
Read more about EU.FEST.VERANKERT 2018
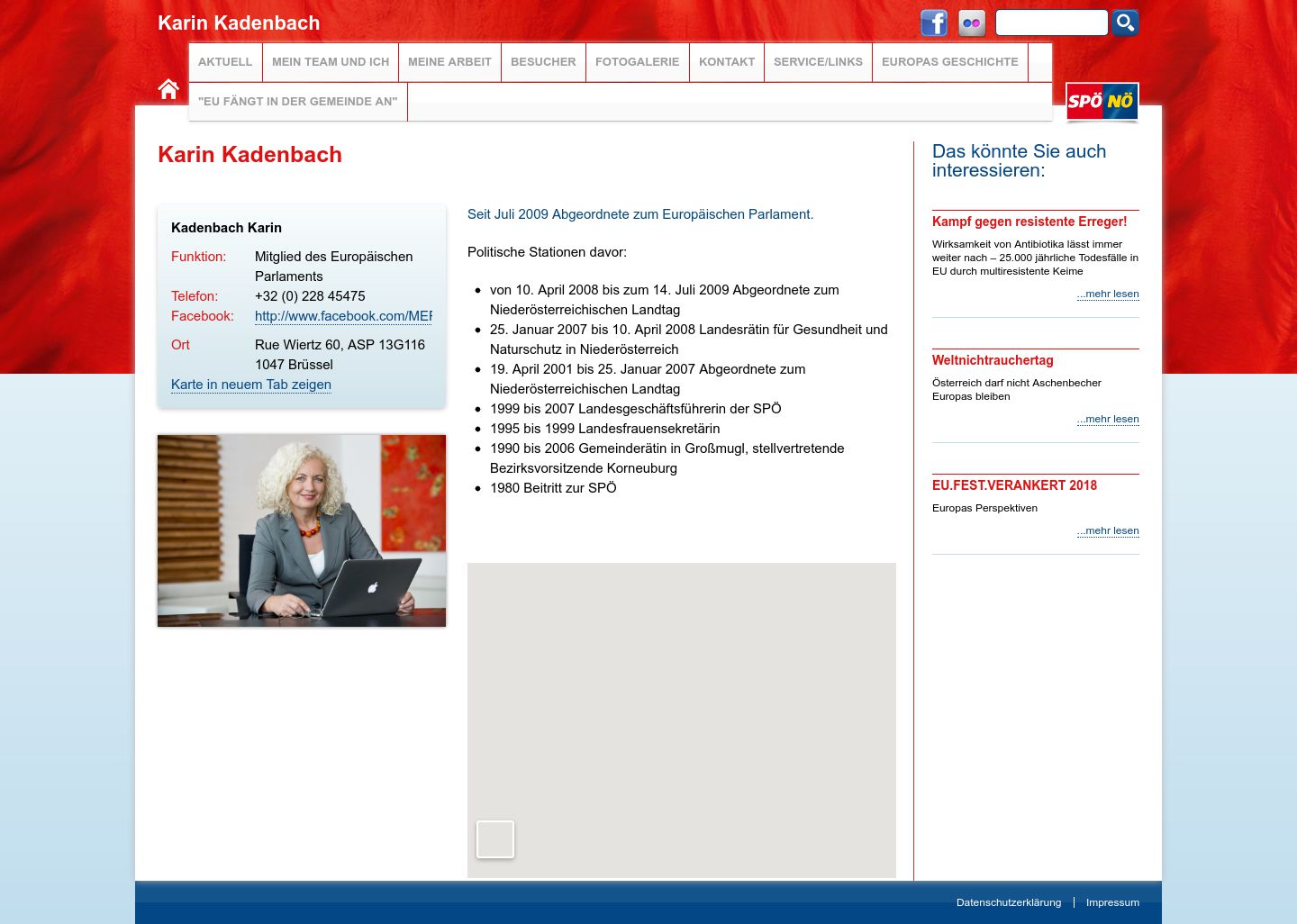pos(1108,530)
